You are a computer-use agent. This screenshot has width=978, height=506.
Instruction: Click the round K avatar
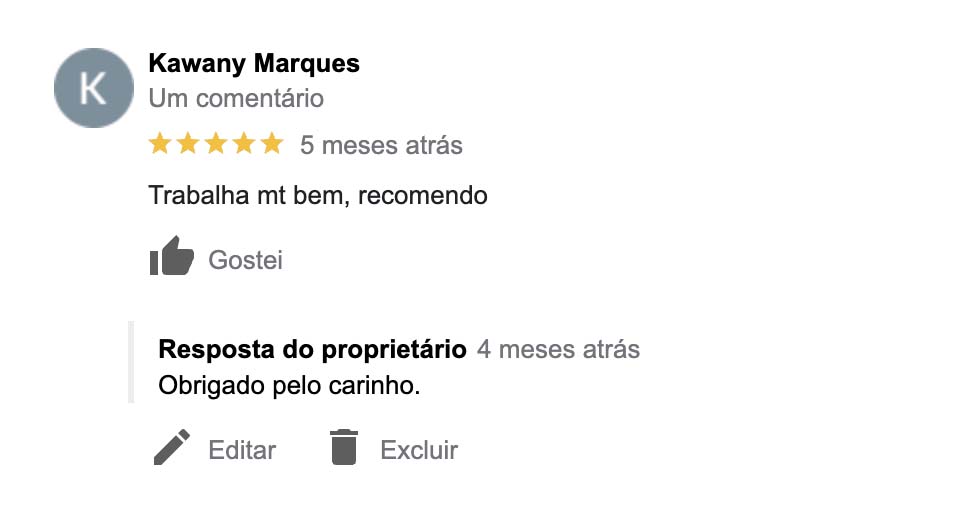(x=93, y=88)
